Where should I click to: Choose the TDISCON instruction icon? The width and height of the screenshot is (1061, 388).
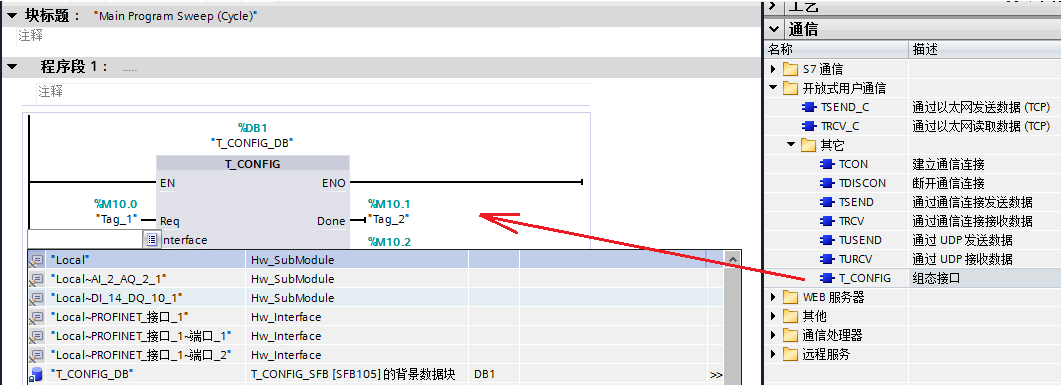pos(827,183)
